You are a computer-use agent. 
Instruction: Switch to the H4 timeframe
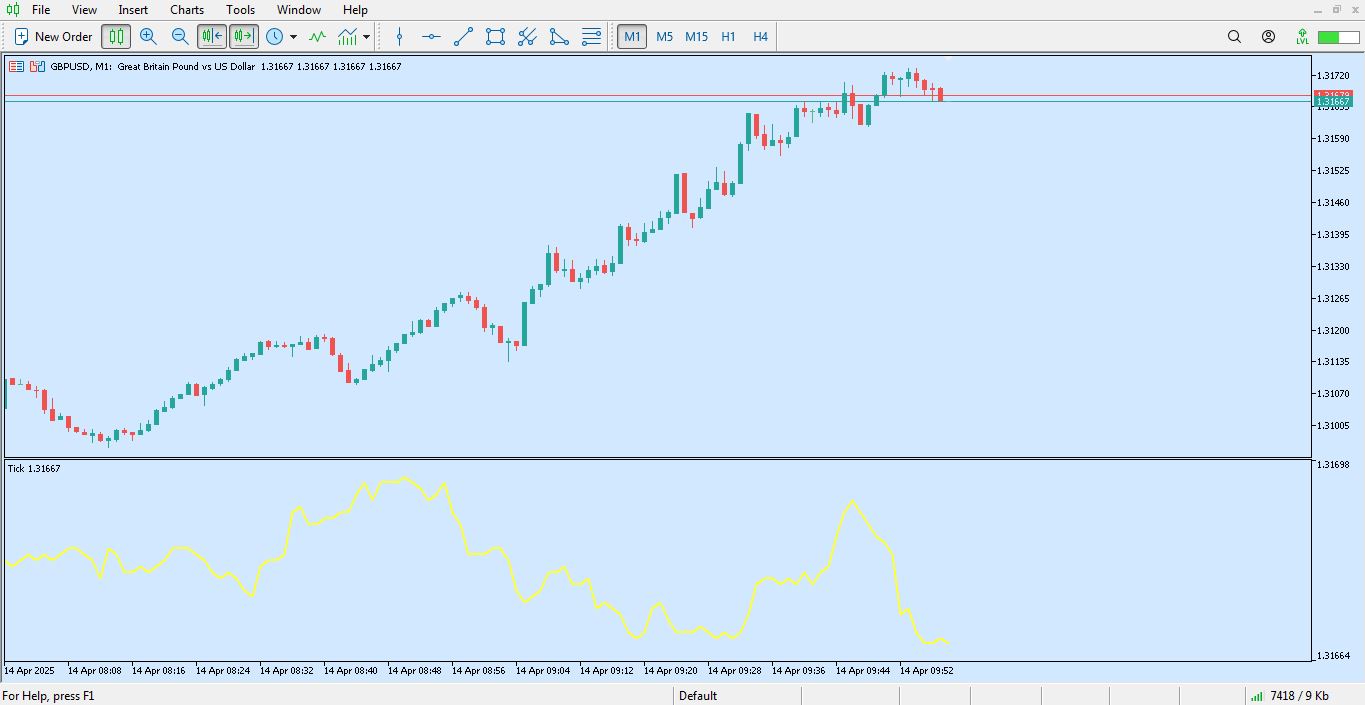pos(760,37)
